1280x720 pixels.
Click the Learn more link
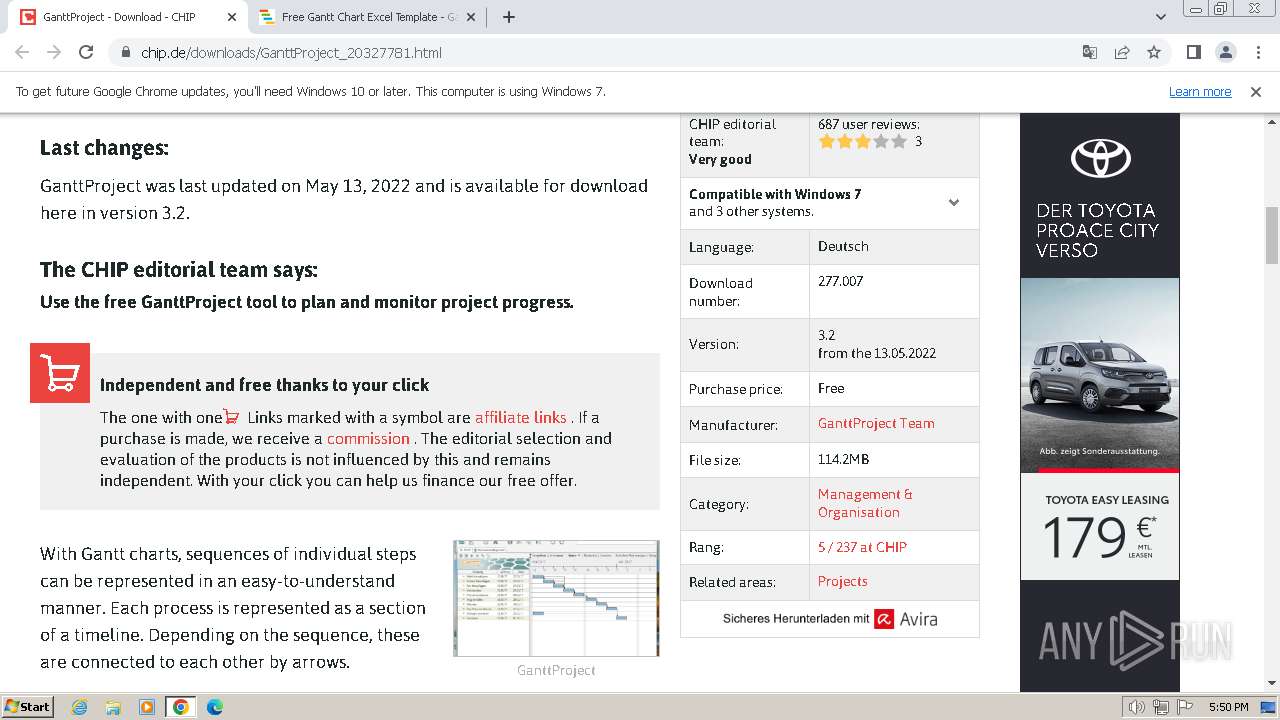(1200, 91)
